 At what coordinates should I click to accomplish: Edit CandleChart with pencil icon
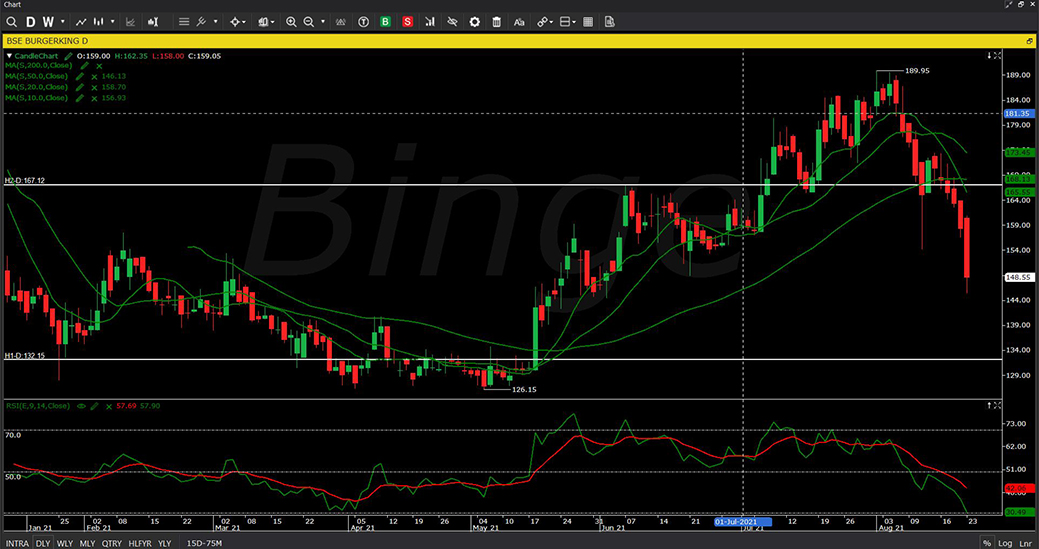pos(68,56)
